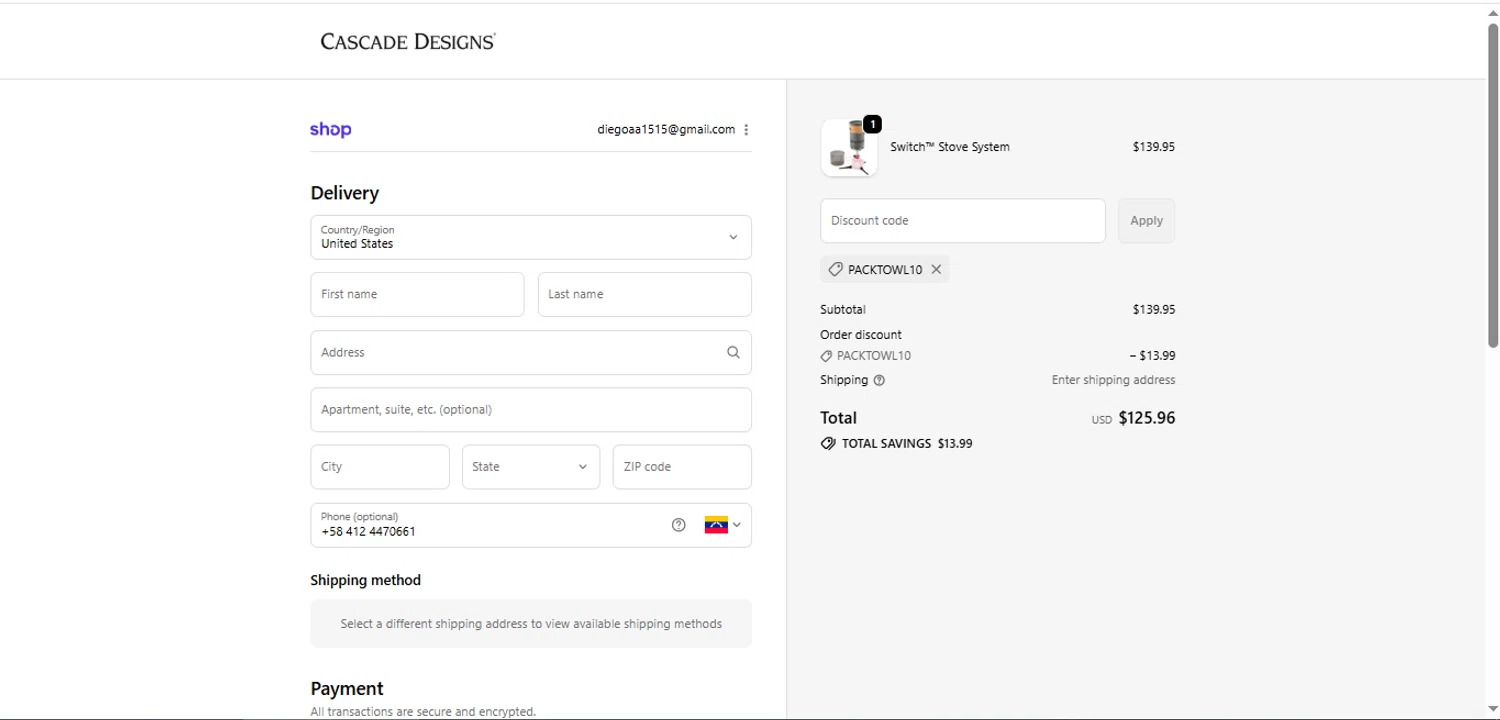
Task: Click the City input field
Action: [x=380, y=467]
